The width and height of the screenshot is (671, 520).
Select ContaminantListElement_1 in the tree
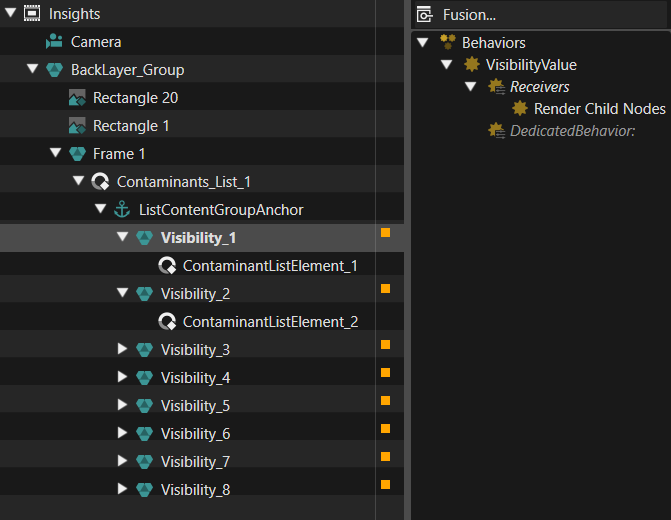[270, 266]
